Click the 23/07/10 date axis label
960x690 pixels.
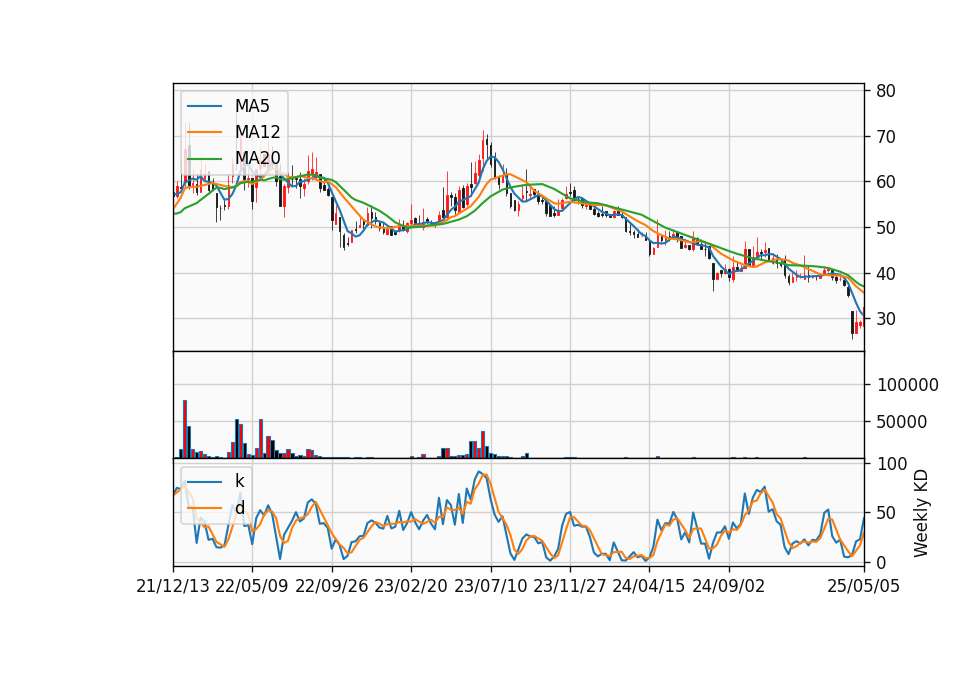pyautogui.click(x=490, y=586)
